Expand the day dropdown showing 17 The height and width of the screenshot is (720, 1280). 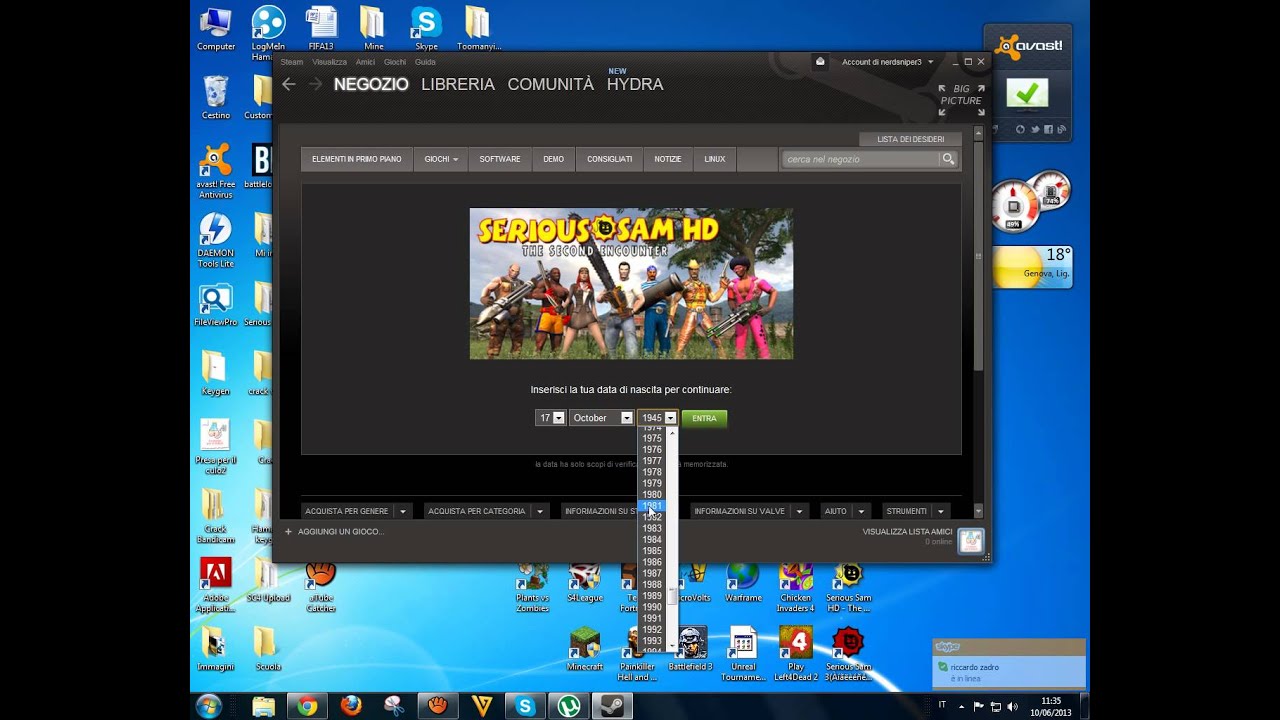pos(558,418)
